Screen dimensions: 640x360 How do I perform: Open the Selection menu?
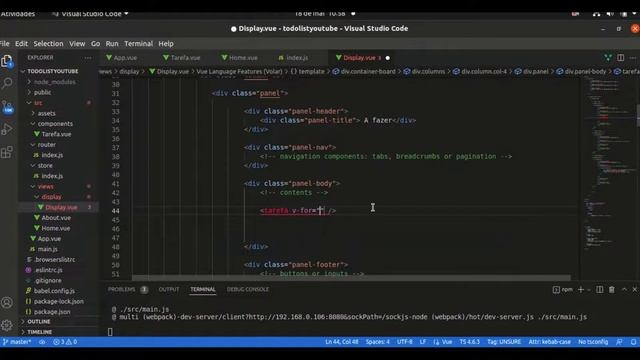(x=48, y=44)
